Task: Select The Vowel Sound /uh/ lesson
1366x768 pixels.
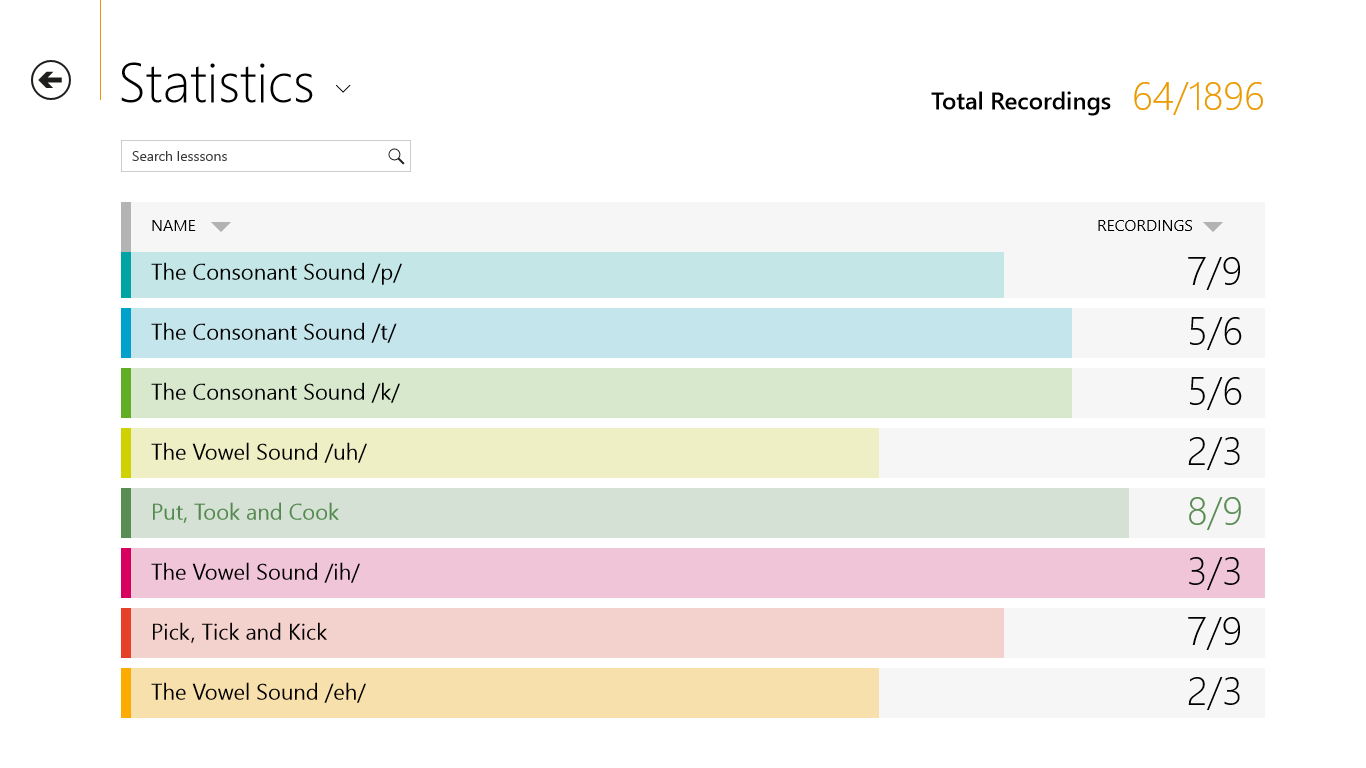Action: coord(259,453)
